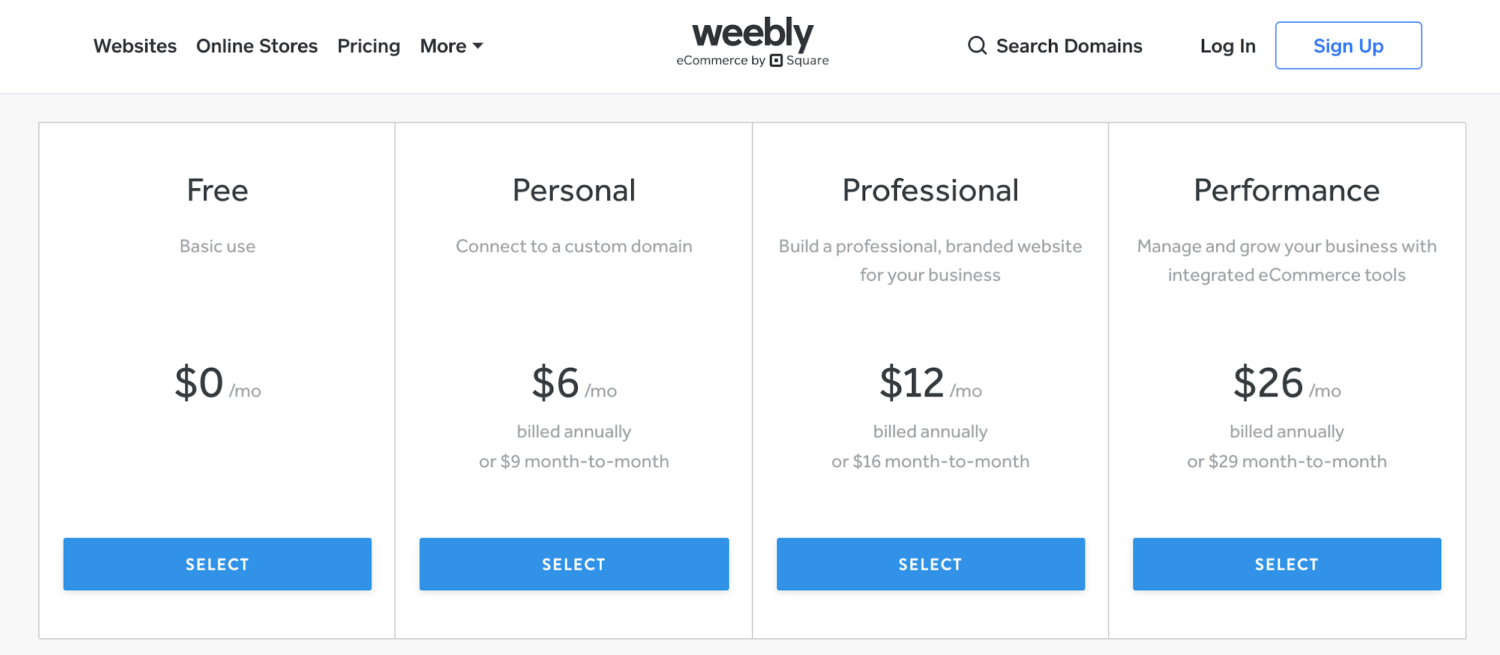Open the Websites menu item
This screenshot has height=655, width=1500.
tap(135, 46)
